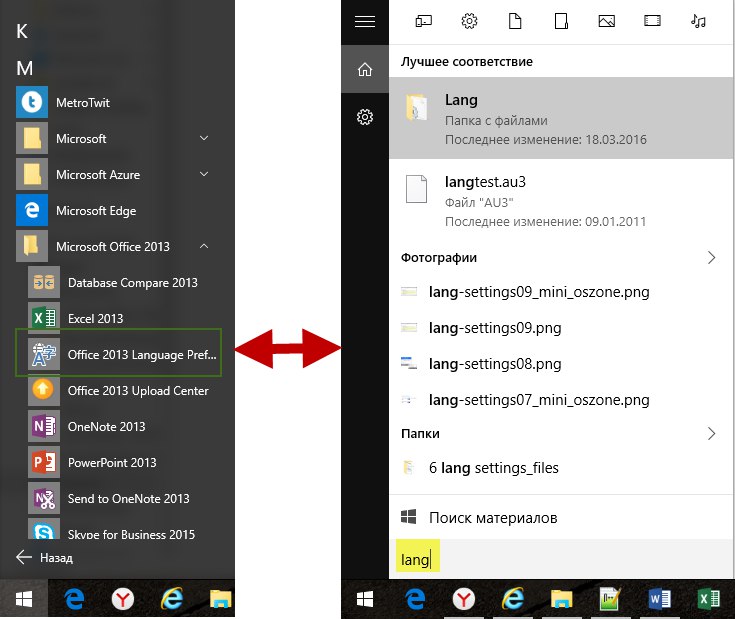Open the sidebar settings gear in search panel
735x619 pixels.
(x=365, y=117)
